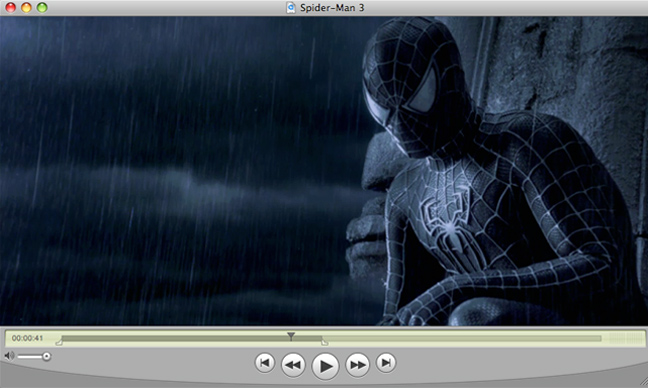
Task: Click the fast-forward double-arrow button
Action: [357, 365]
